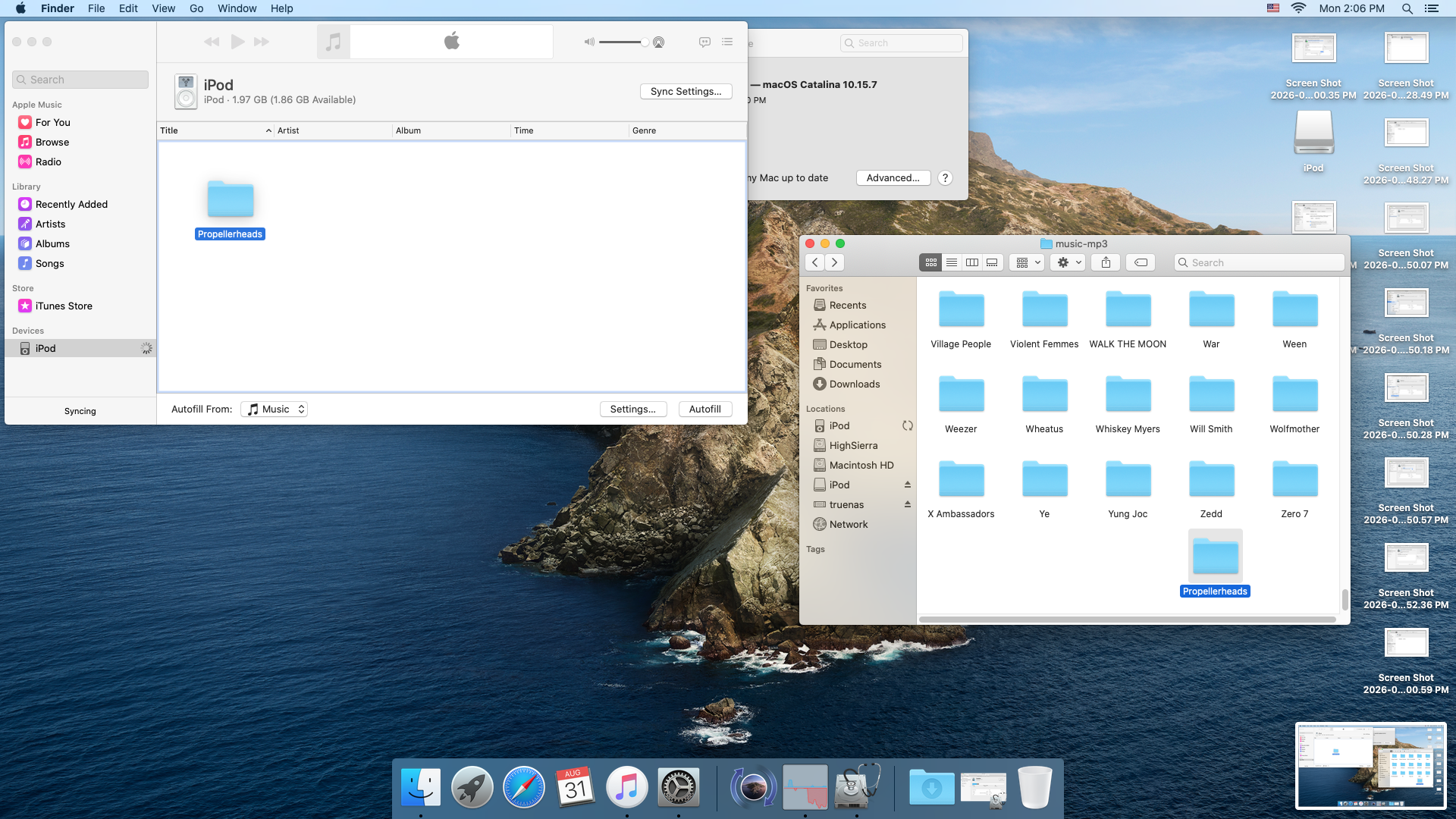Screen dimensions: 1456x819
Task: Open the Window menu
Action: click(x=237, y=8)
